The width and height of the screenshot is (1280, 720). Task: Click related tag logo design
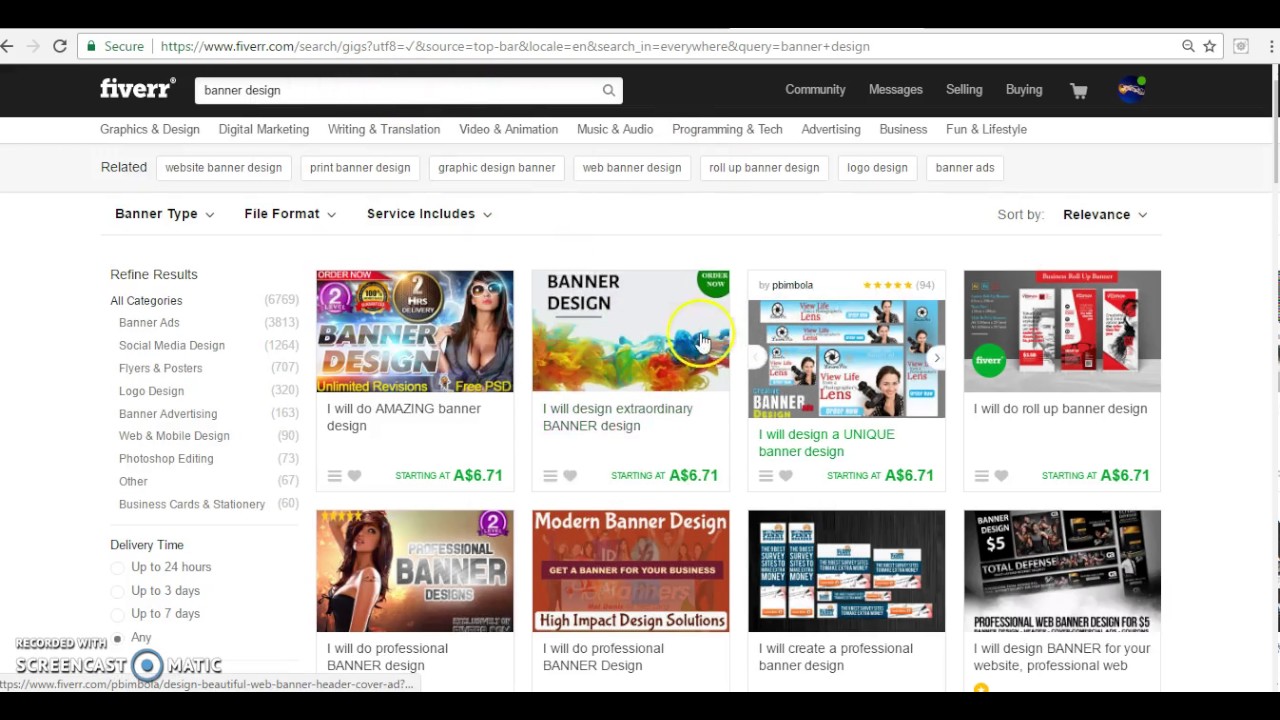point(877,168)
